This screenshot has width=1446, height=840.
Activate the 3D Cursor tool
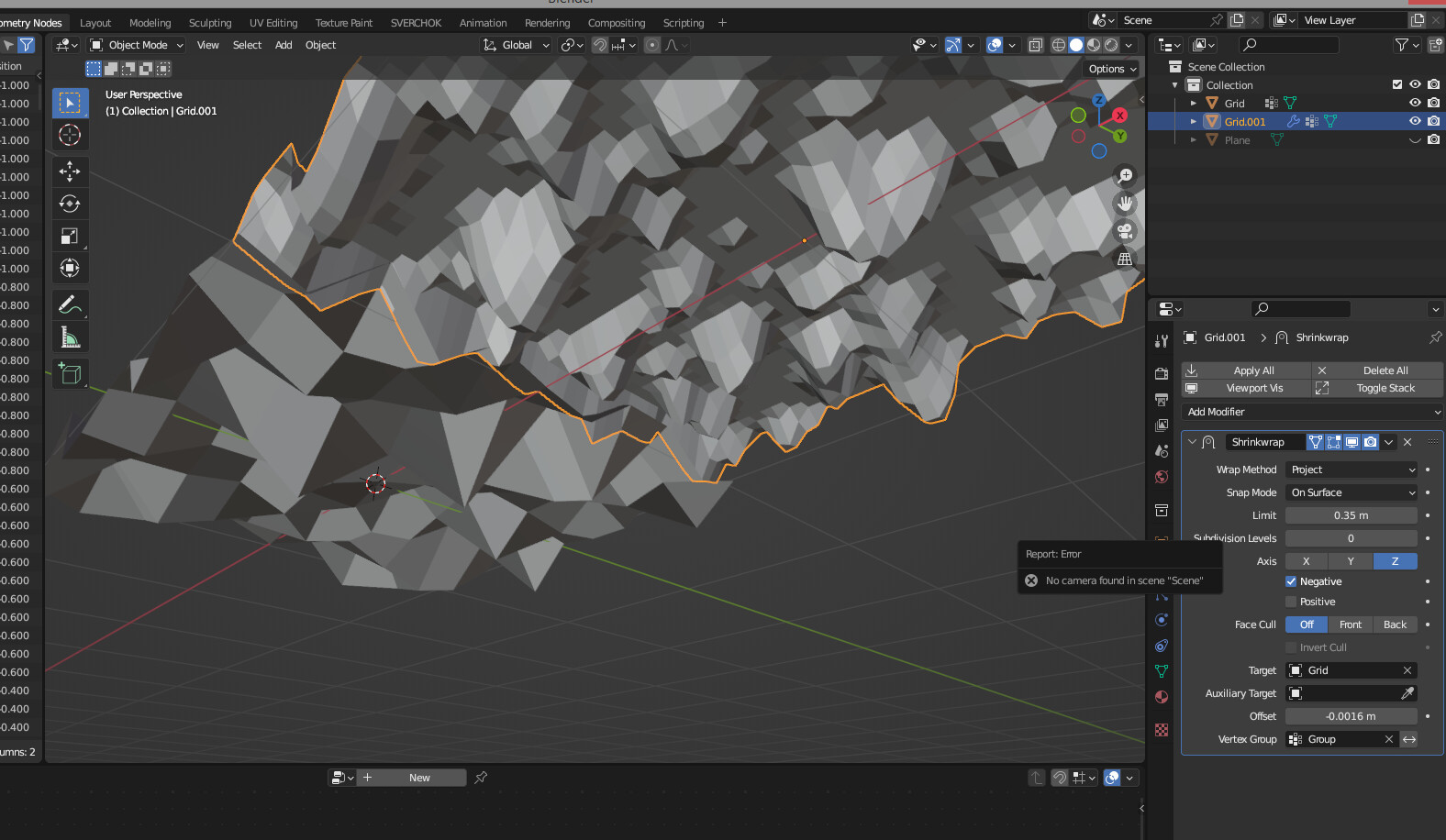70,135
